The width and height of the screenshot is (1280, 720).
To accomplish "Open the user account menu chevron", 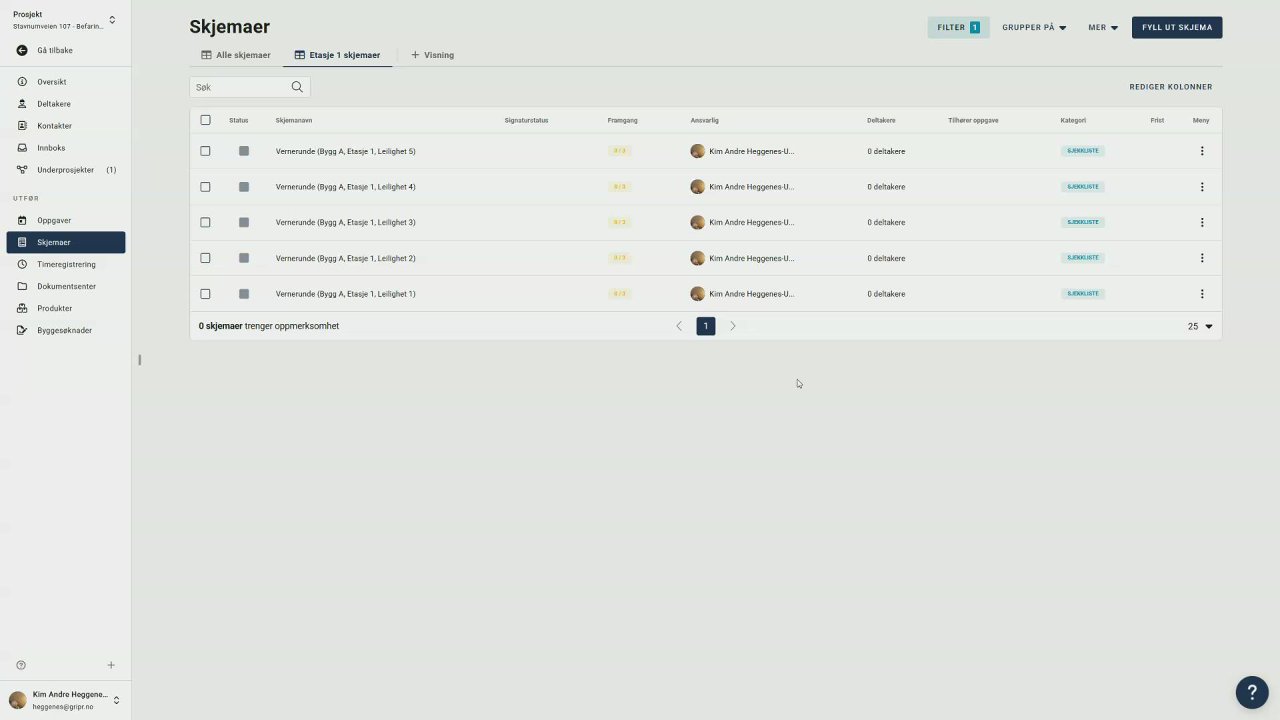I will pyautogui.click(x=116, y=700).
